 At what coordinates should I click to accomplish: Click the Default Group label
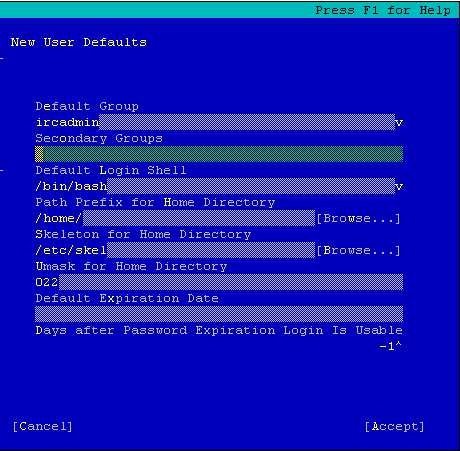tap(87, 106)
